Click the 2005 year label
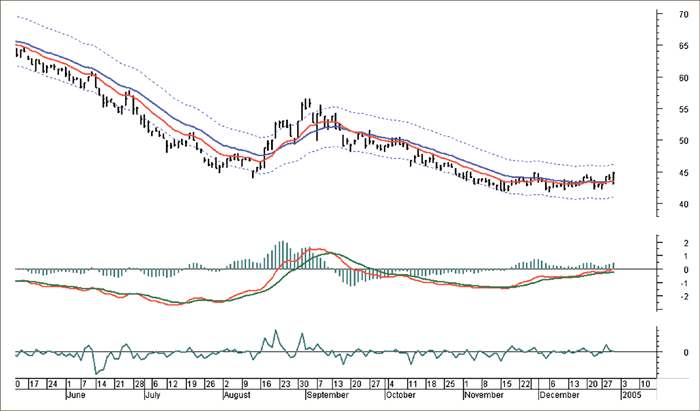The image size is (700, 411). coord(630,396)
